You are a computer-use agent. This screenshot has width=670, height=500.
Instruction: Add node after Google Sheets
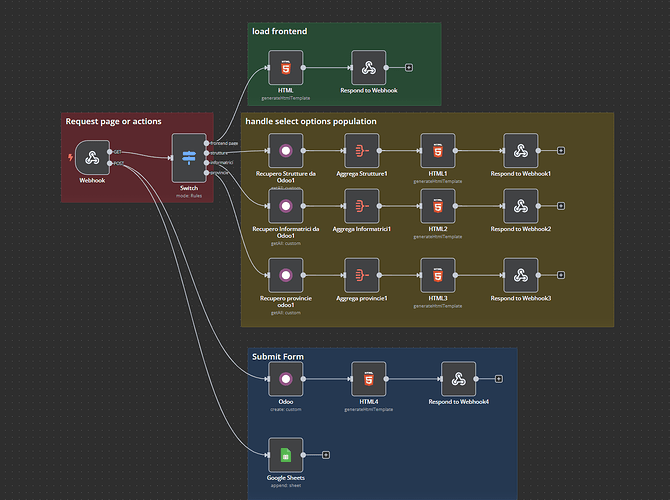point(326,455)
